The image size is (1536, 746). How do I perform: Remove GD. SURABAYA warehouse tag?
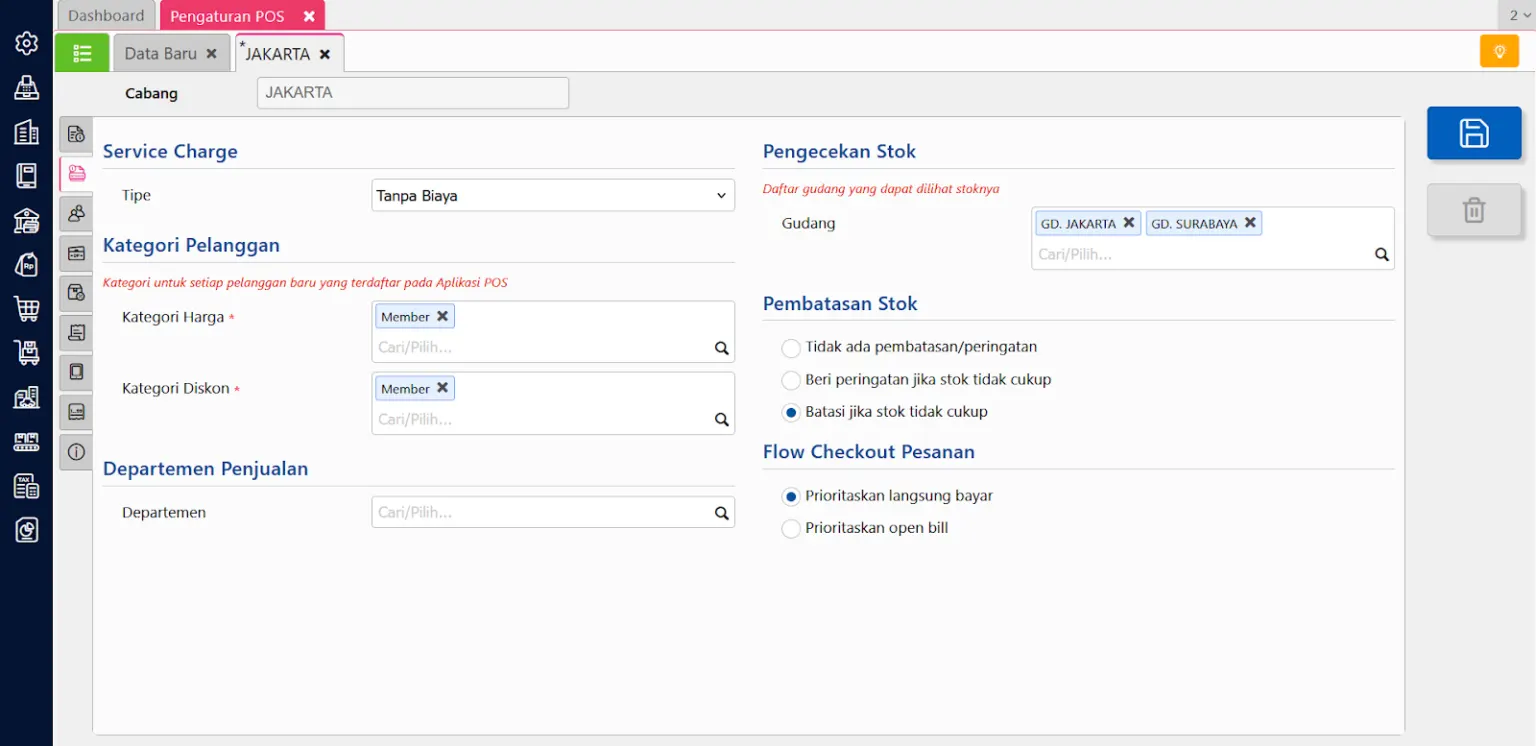(1250, 223)
